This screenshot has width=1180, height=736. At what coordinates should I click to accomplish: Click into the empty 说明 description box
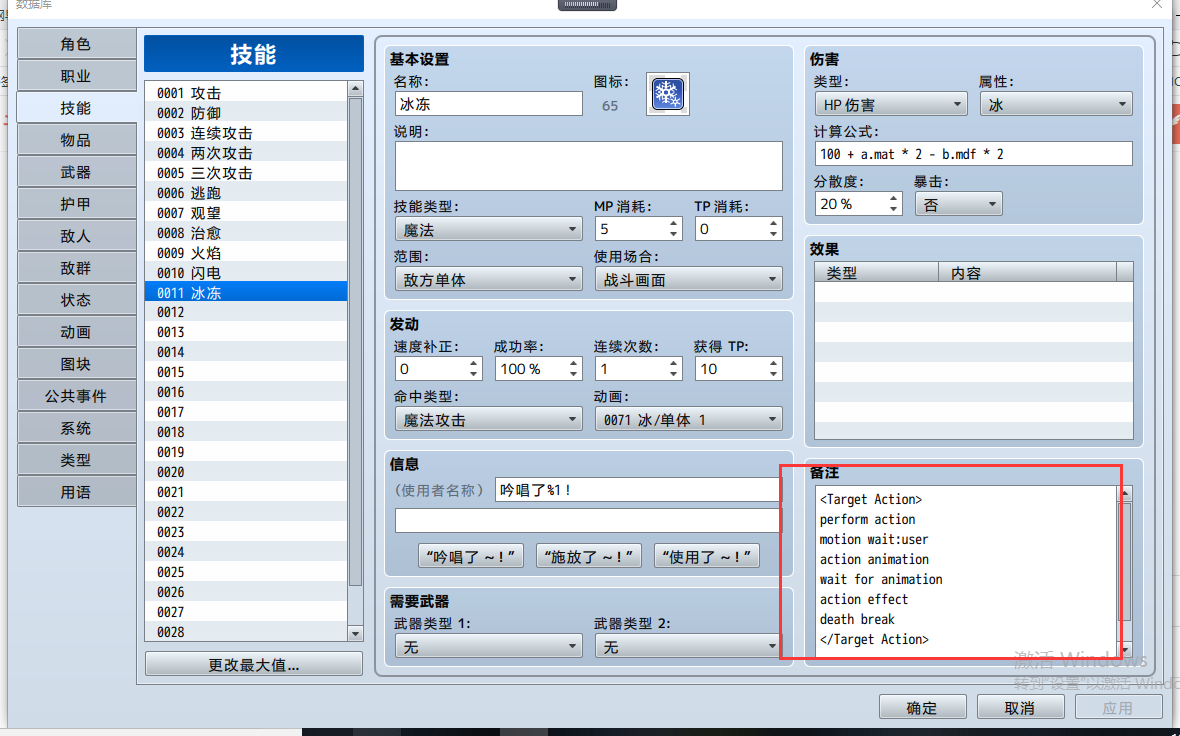[588, 166]
